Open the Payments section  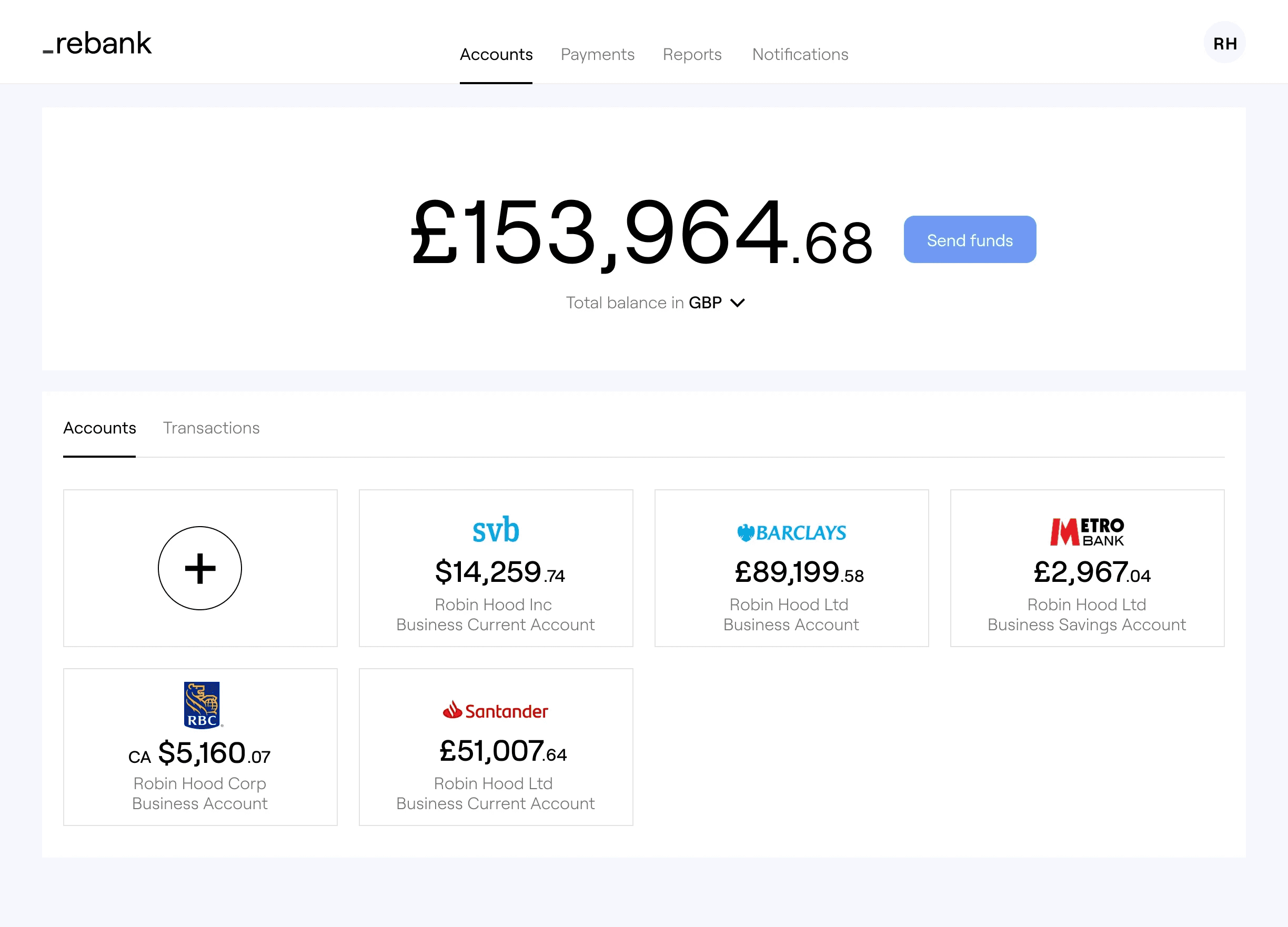point(597,55)
